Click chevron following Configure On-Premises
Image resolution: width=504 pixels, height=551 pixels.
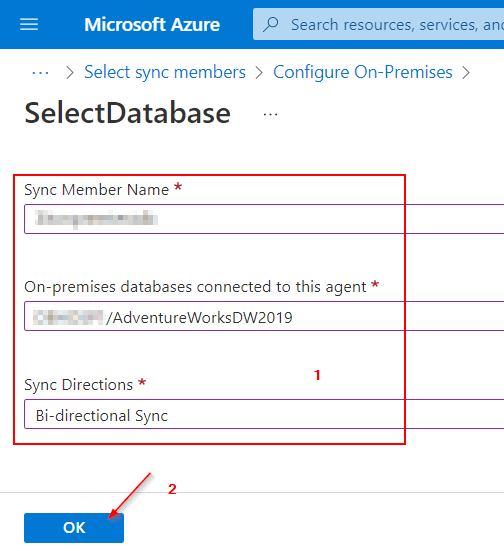pos(466,73)
